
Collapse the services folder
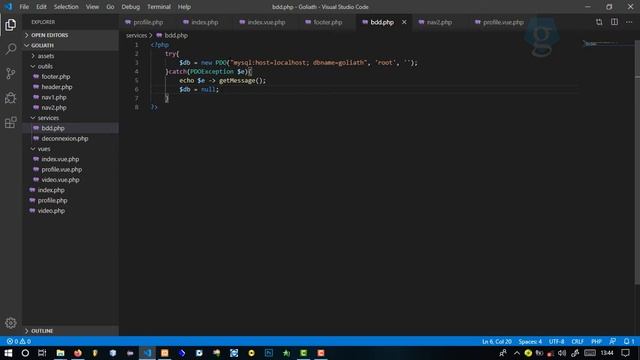pos(70,118)
